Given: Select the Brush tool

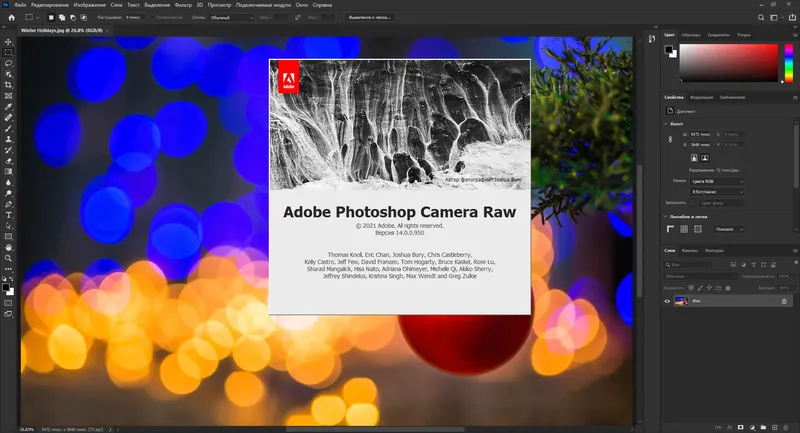Looking at the screenshot, I should pyautogui.click(x=8, y=129).
